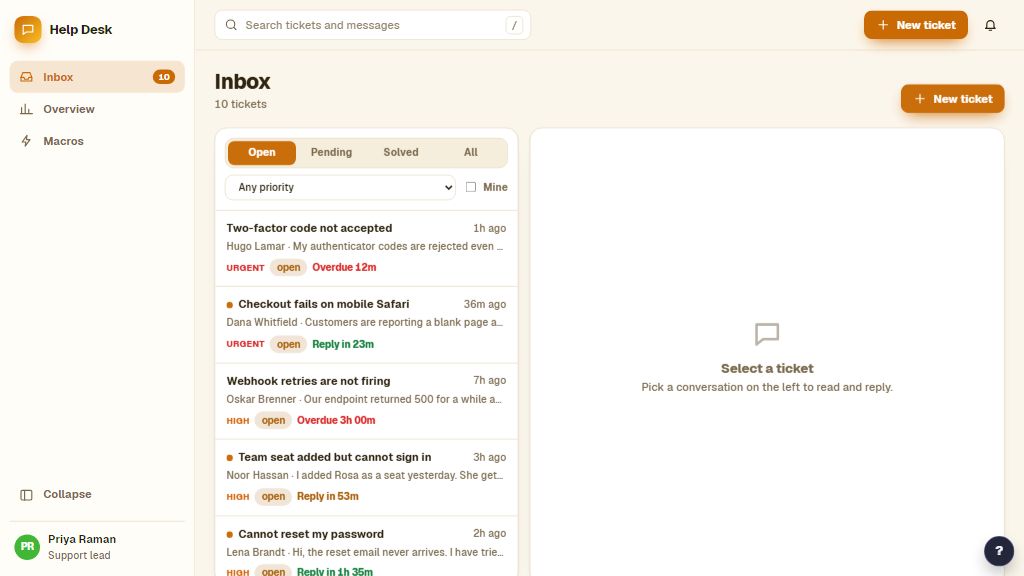
Task: Switch to the Pending tab
Action: tap(331, 152)
